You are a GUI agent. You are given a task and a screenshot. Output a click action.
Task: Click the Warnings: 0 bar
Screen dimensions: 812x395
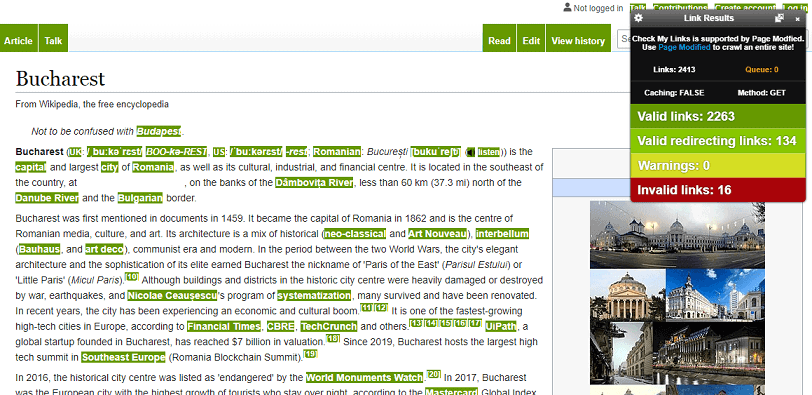(x=718, y=166)
